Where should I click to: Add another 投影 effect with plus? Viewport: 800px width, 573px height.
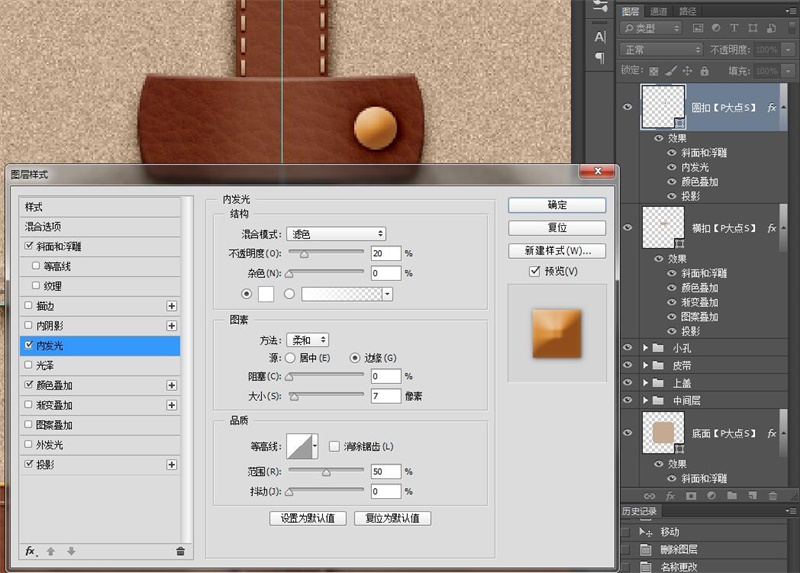click(x=171, y=464)
